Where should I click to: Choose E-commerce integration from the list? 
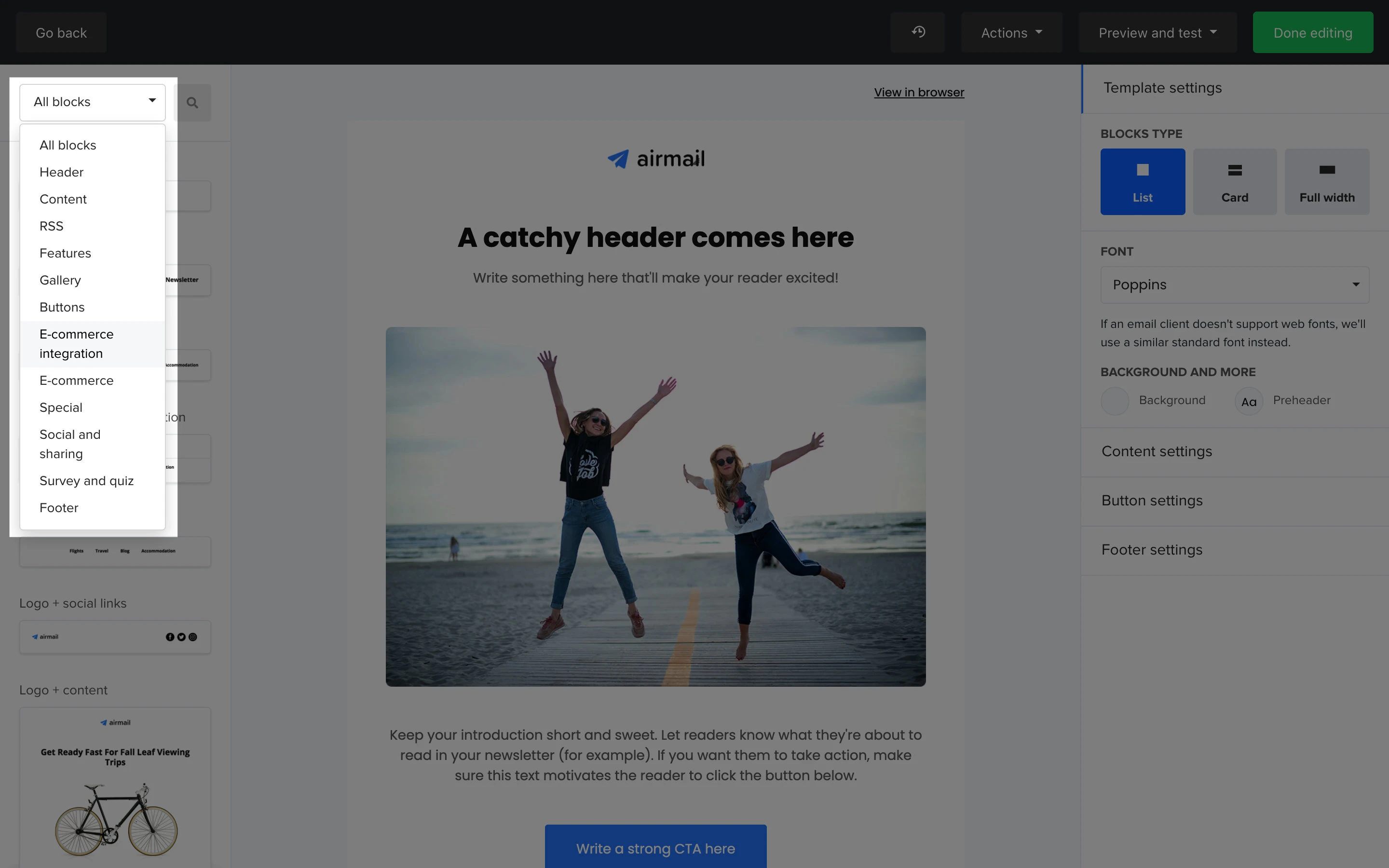click(x=76, y=344)
